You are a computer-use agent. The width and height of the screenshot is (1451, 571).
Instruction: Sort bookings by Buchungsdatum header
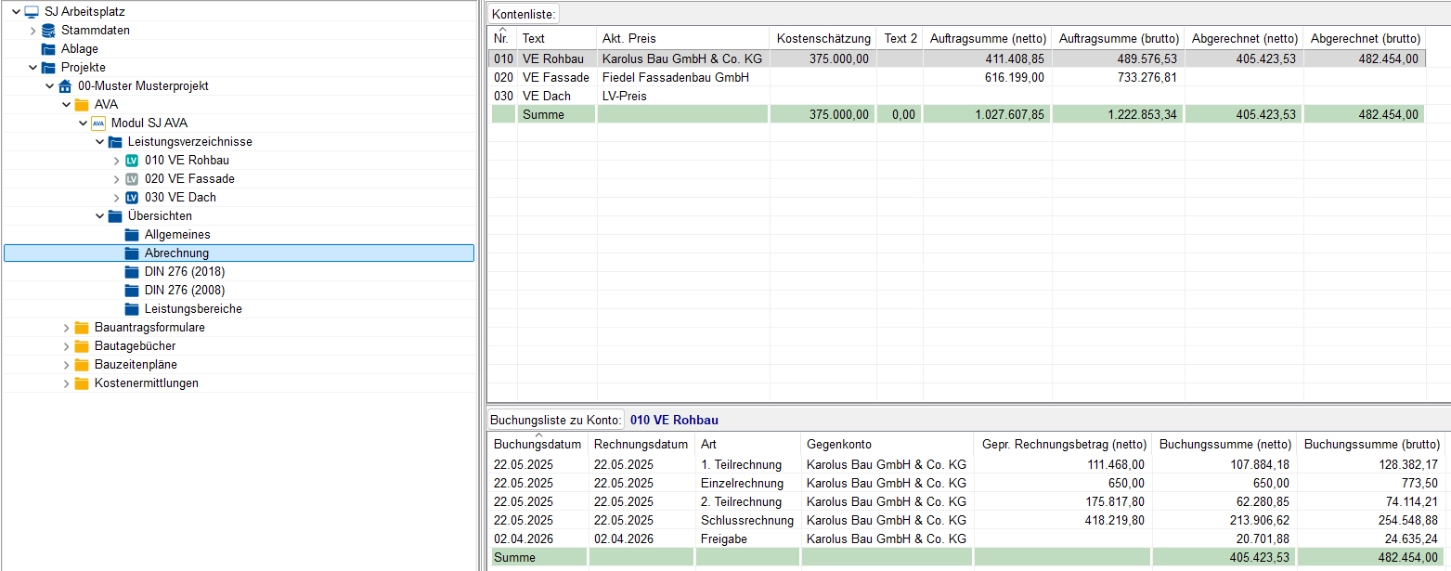click(538, 444)
